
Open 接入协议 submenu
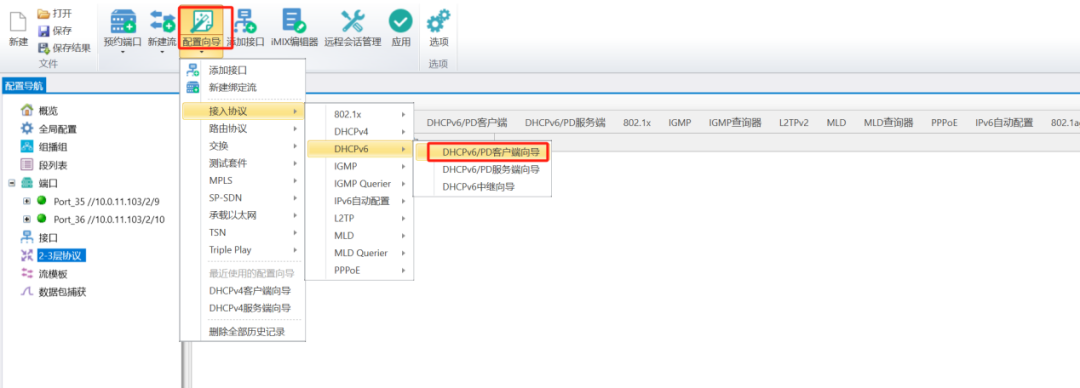click(x=242, y=111)
